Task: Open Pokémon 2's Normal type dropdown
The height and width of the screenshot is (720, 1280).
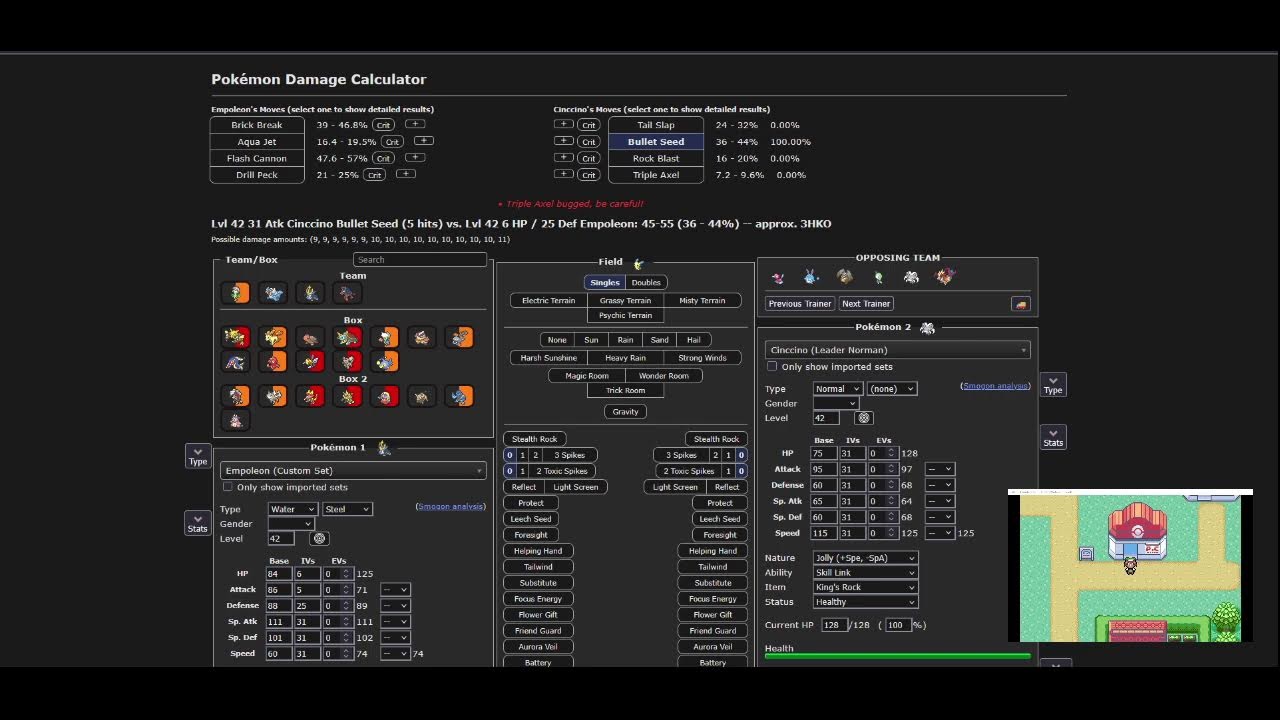Action: pos(837,389)
